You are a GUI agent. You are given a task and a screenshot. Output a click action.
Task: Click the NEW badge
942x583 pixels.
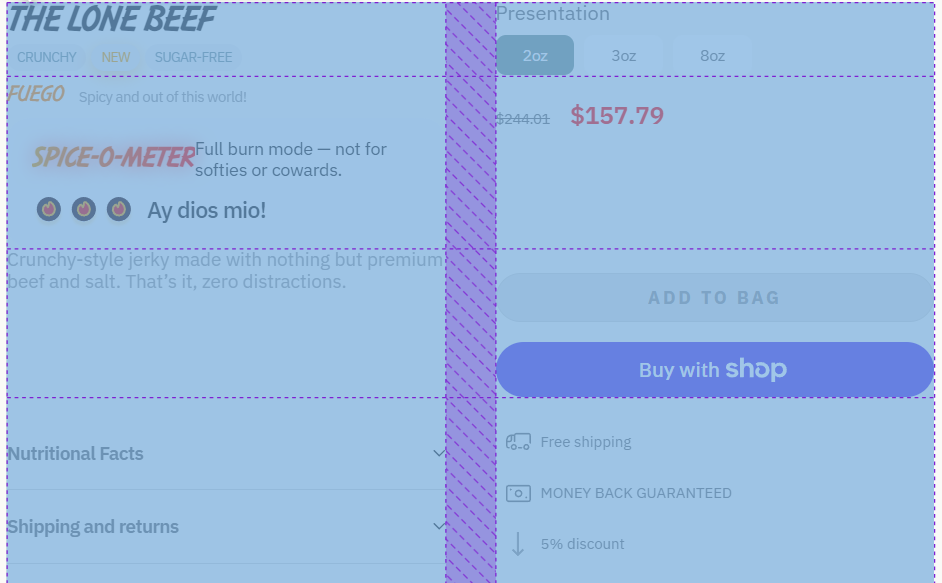(x=116, y=57)
